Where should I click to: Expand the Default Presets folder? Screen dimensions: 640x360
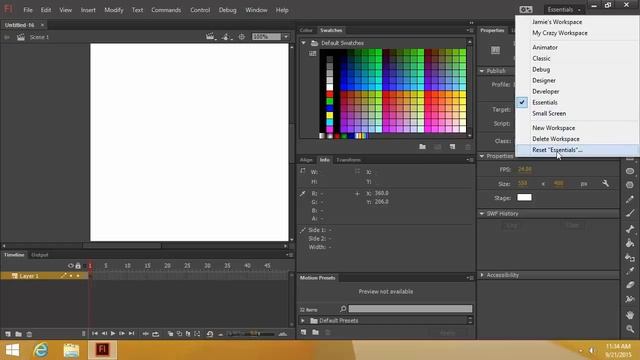point(303,321)
